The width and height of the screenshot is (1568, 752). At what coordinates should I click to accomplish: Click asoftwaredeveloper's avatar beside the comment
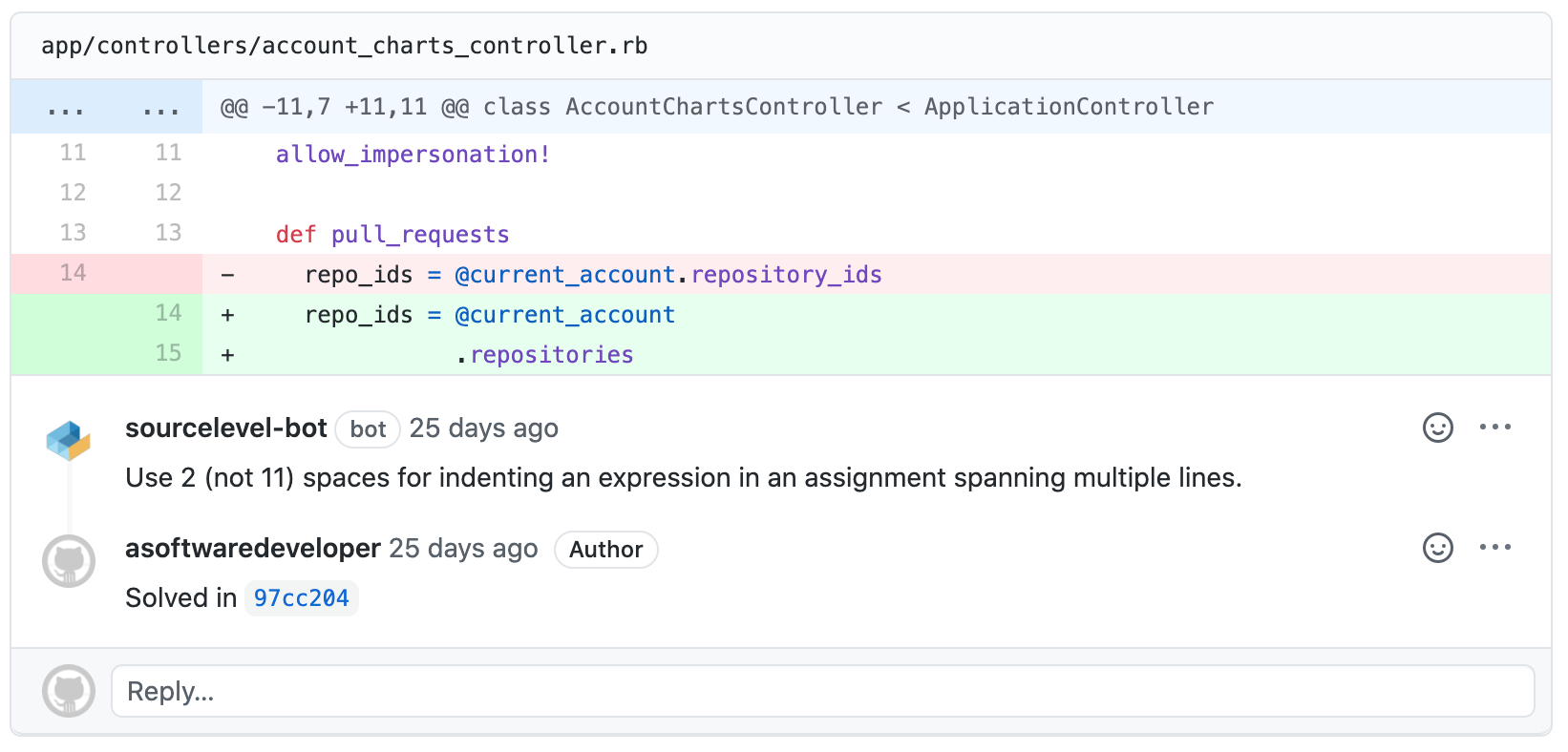(69, 561)
